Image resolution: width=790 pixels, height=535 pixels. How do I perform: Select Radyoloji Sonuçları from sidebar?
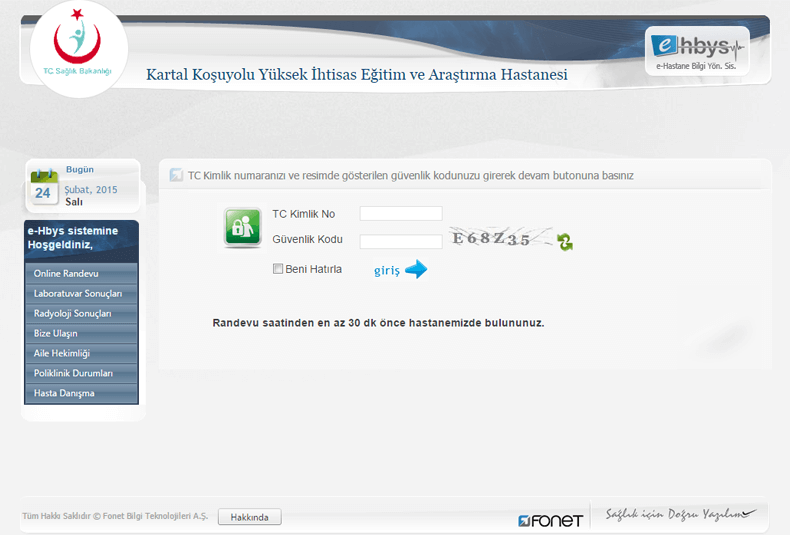click(81, 313)
